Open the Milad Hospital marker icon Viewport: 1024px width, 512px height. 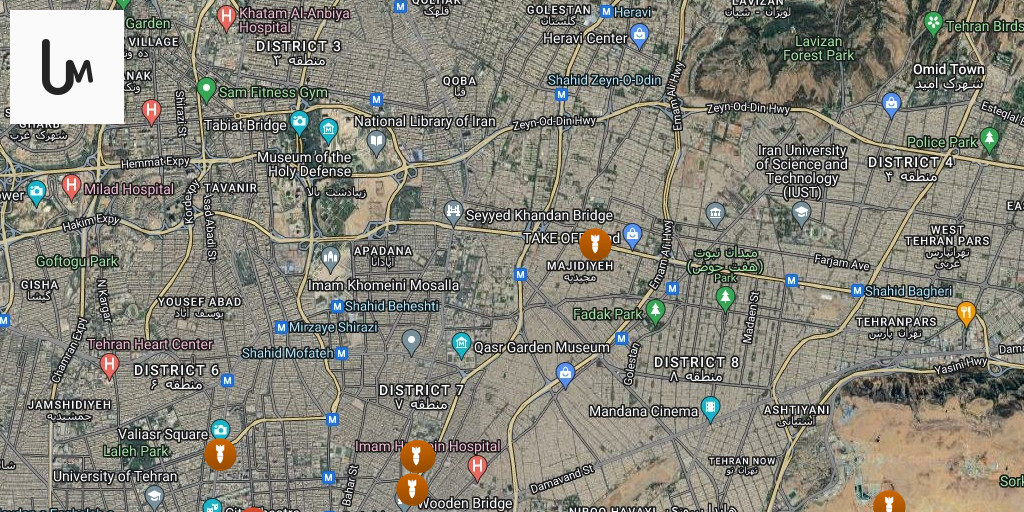pyautogui.click(x=71, y=186)
